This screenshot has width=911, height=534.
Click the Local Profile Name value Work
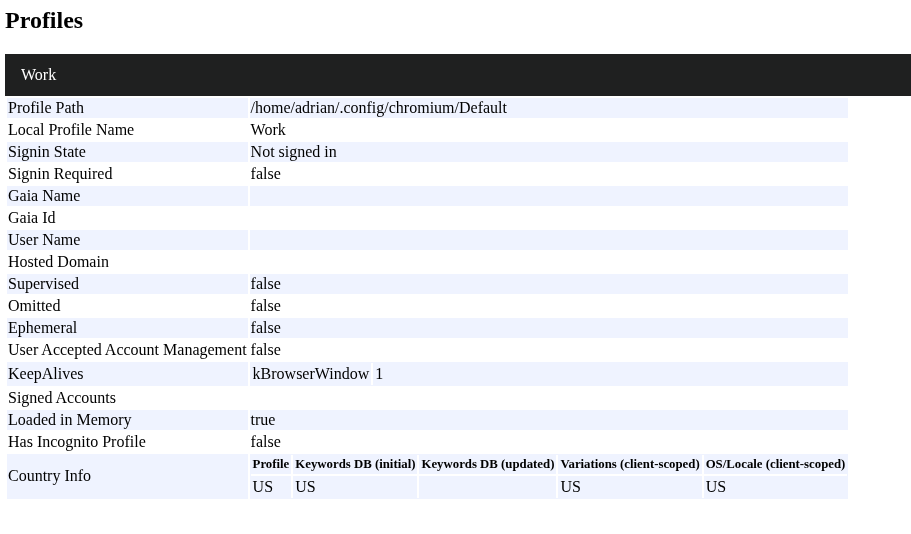coord(268,130)
